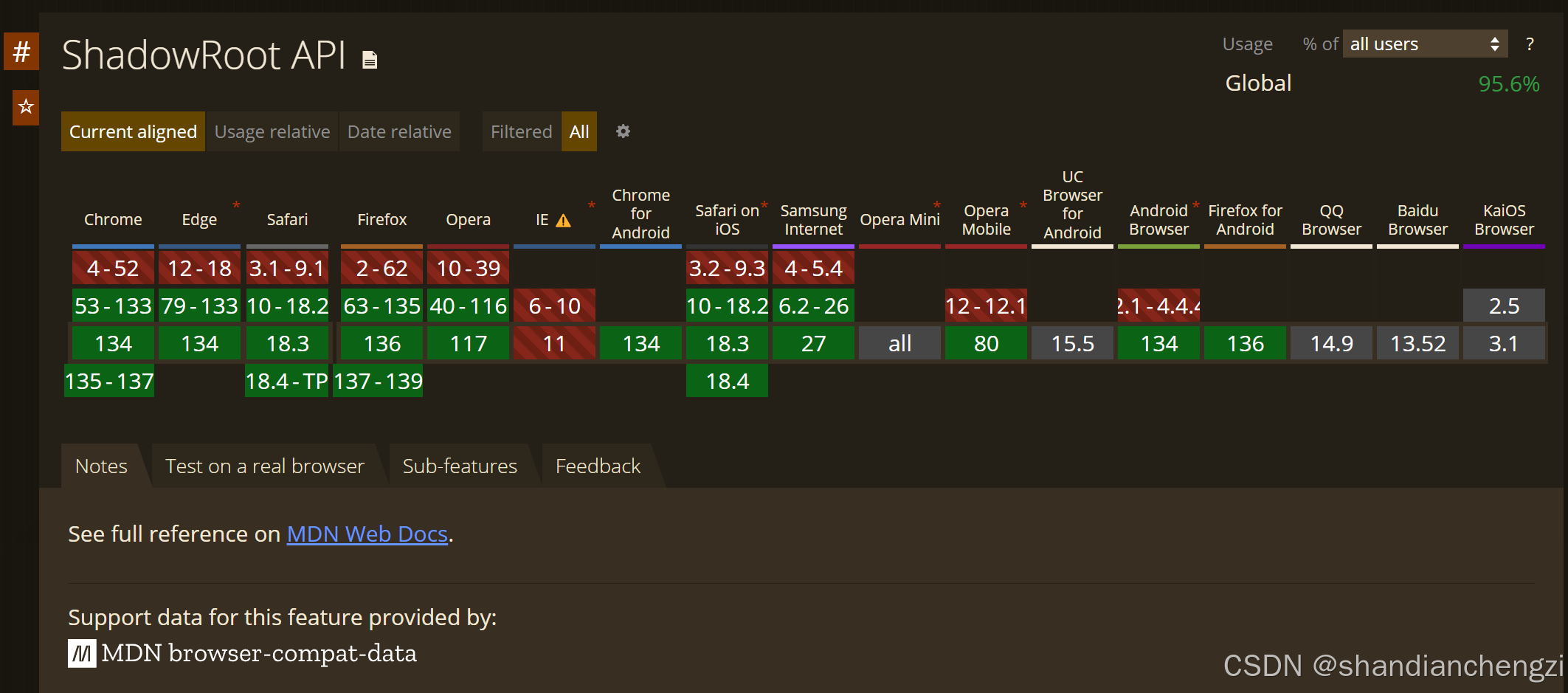Click the 95.6% global usage value
The image size is (1568, 693).
click(x=1508, y=83)
